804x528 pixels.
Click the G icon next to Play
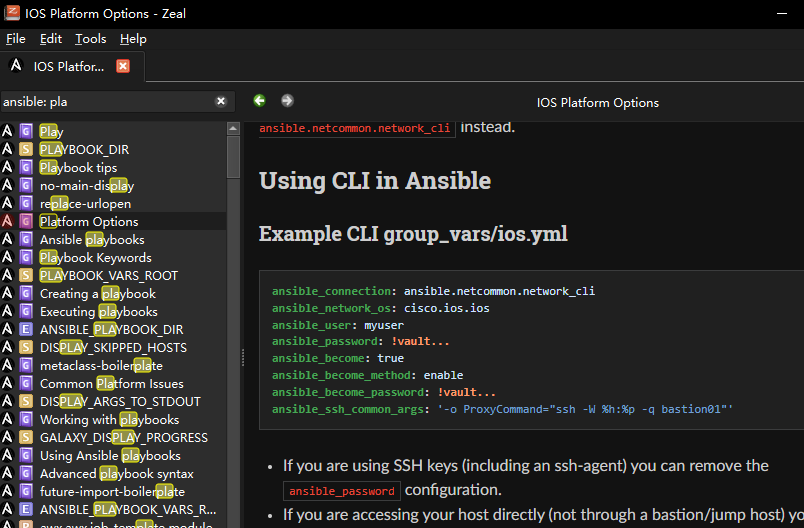(x=26, y=131)
